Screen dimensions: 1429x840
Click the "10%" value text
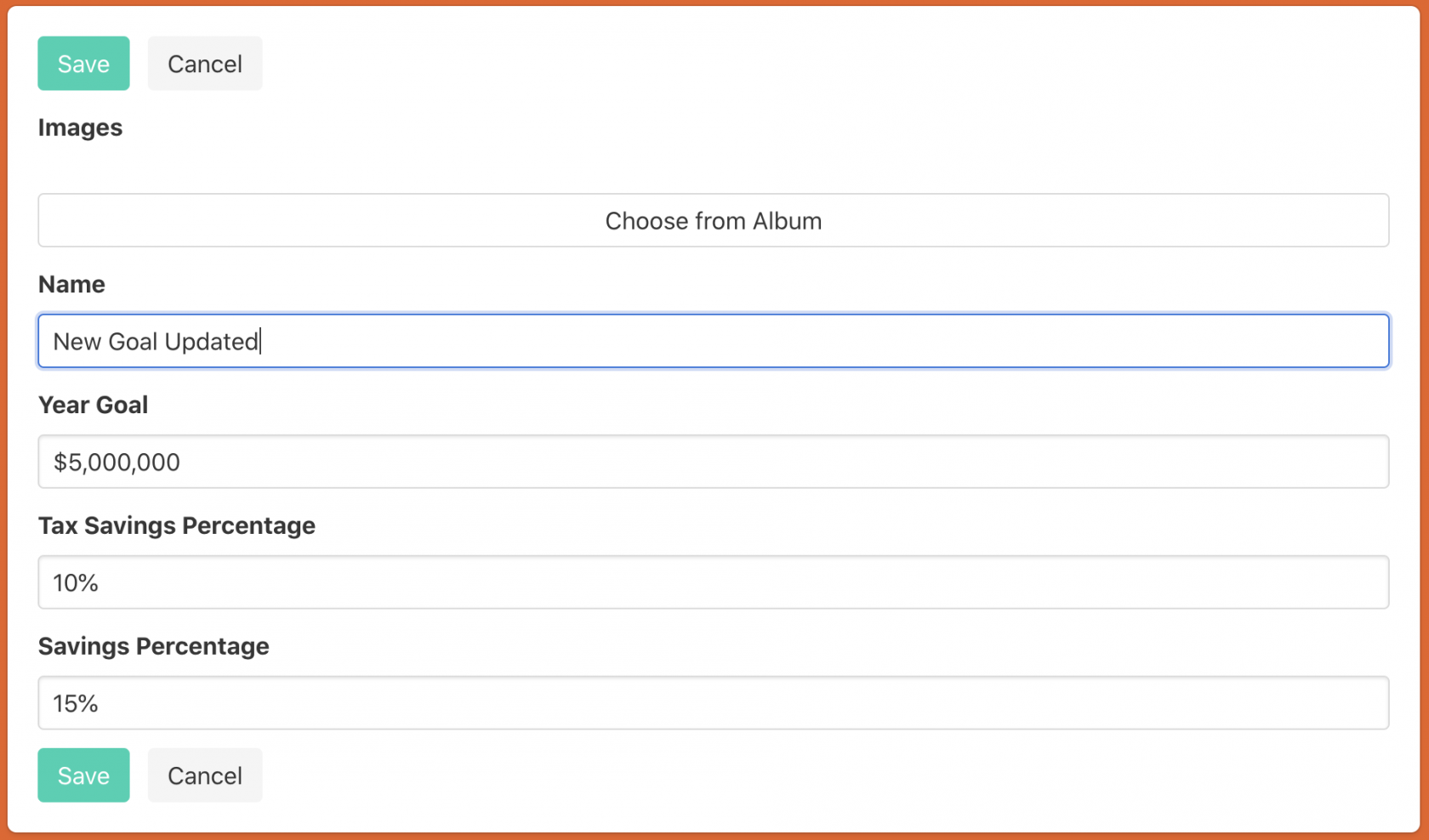tap(76, 583)
